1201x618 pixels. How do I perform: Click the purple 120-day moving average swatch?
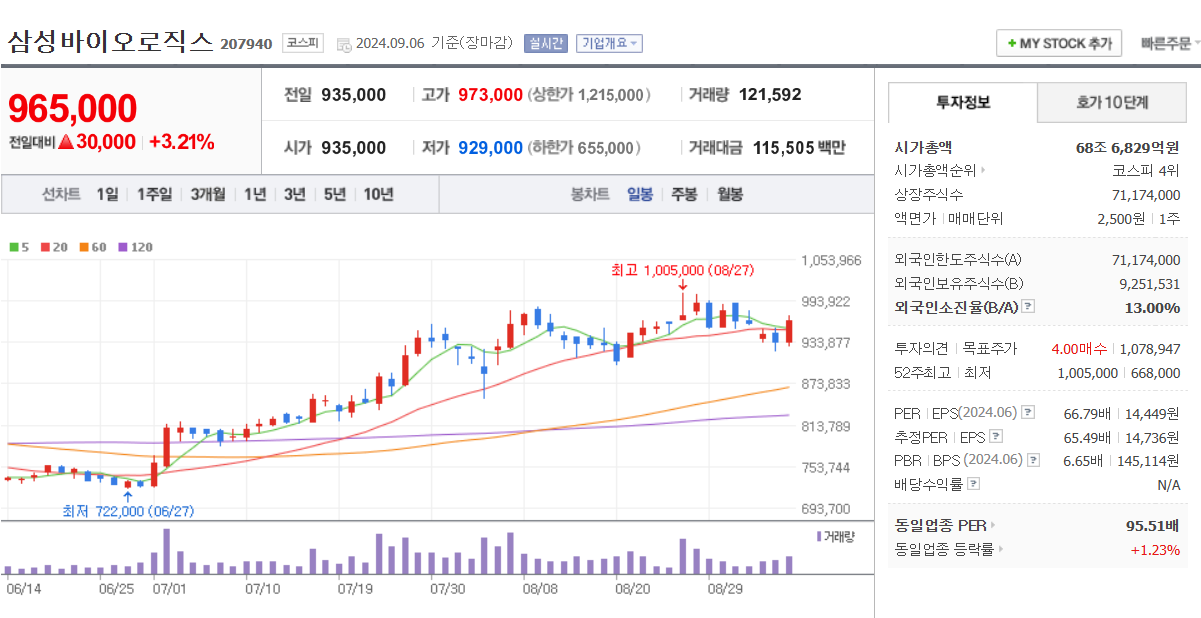click(122, 246)
